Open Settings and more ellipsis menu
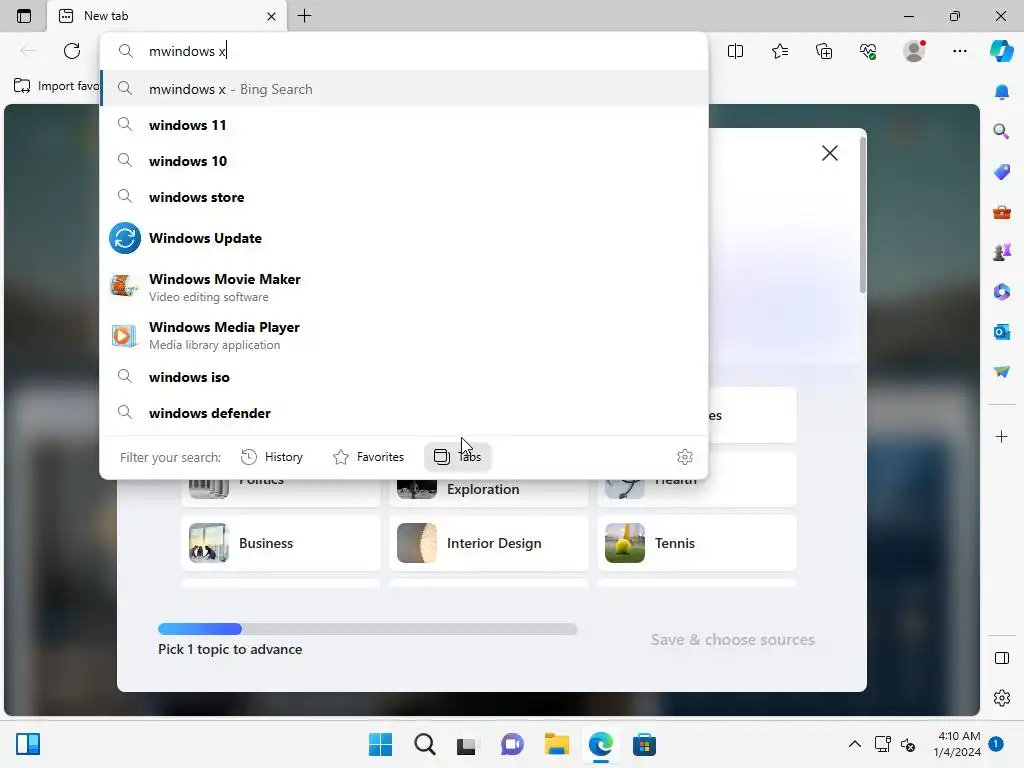Viewport: 1024px width, 768px height. (959, 51)
